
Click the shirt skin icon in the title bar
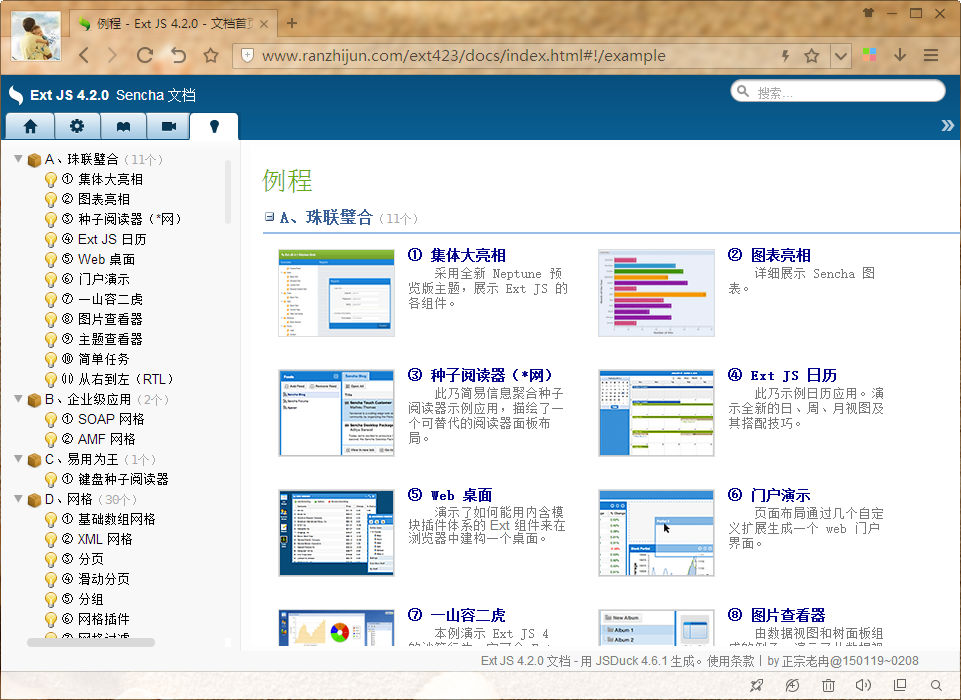868,12
